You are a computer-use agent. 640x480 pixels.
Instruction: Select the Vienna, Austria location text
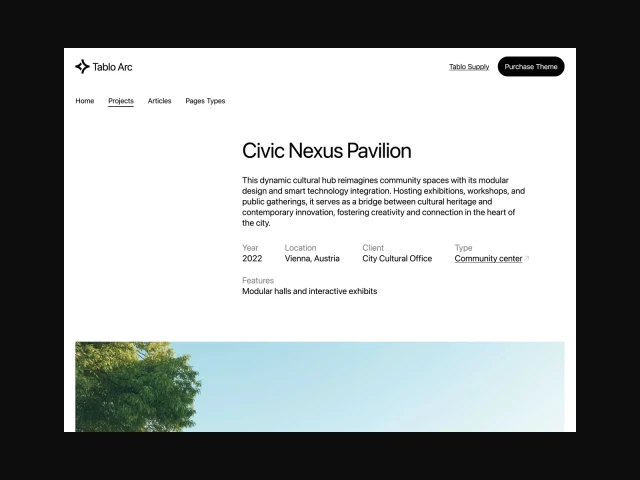pyautogui.click(x=312, y=258)
